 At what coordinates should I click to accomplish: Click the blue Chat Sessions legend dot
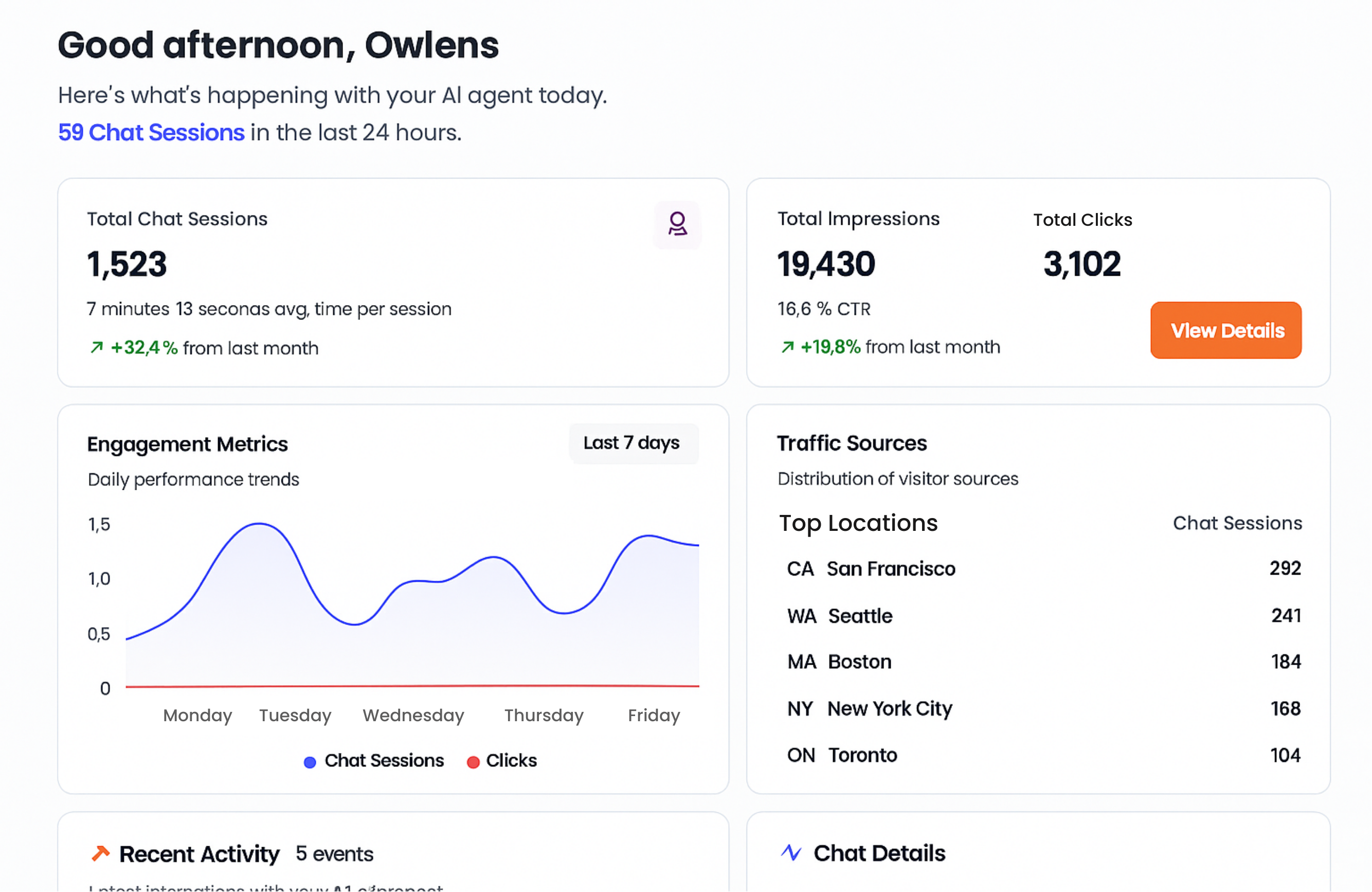click(310, 762)
